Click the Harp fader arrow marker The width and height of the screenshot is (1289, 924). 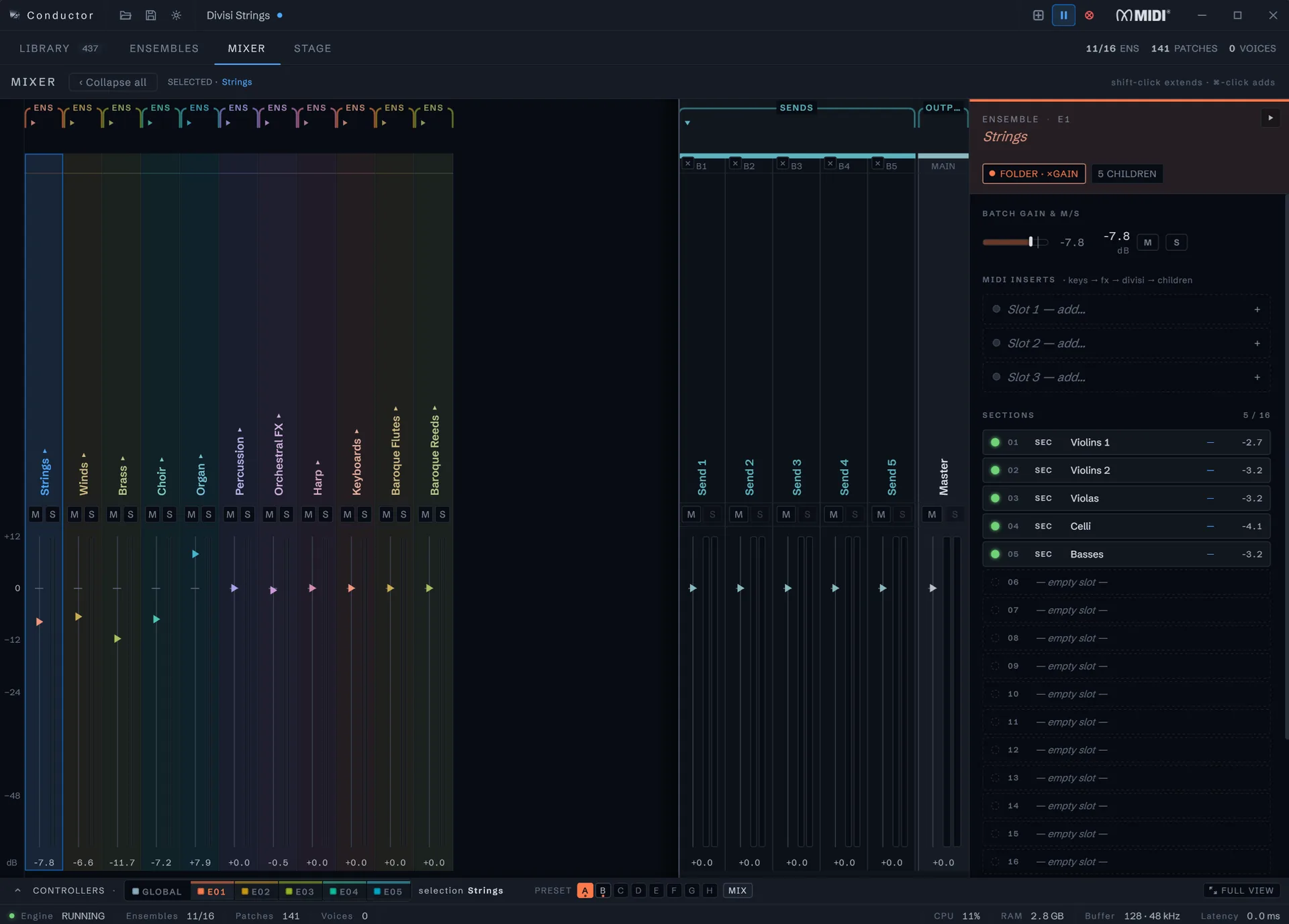tap(312, 588)
